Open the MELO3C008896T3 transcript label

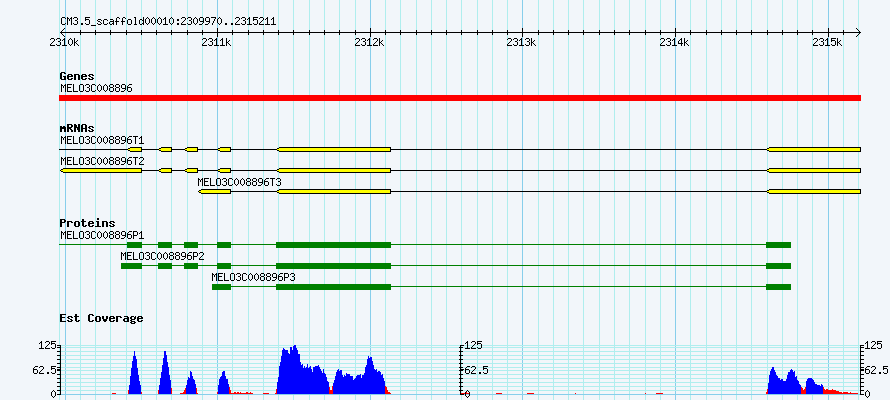pos(240,182)
